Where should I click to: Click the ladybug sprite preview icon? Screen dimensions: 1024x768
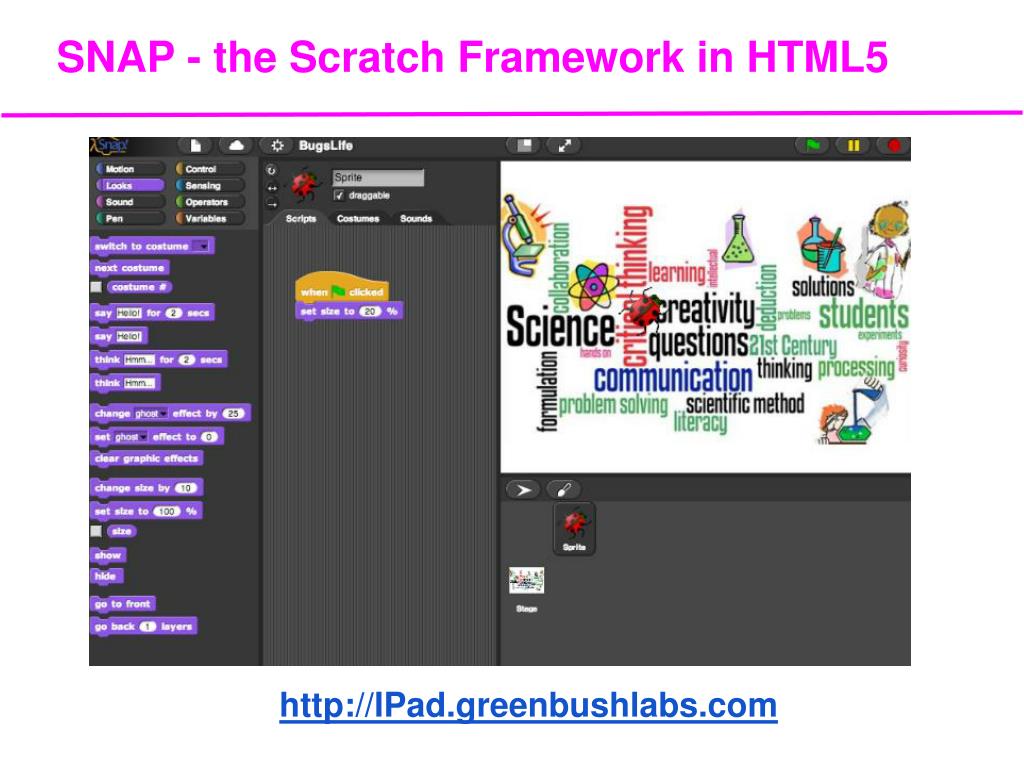point(304,185)
